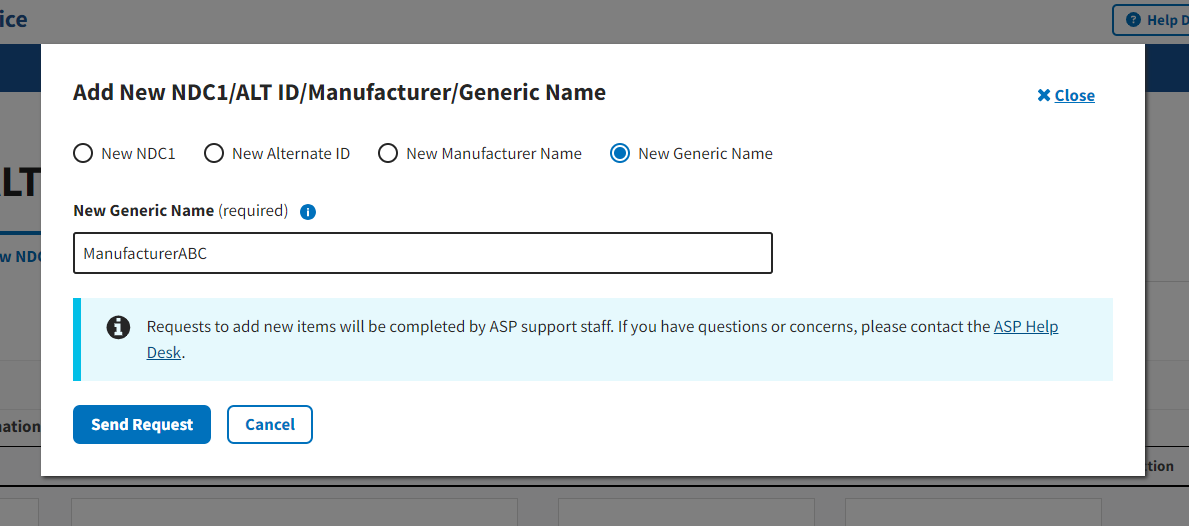Image resolution: width=1189 pixels, height=526 pixels.
Task: Click the "New Manufacturer Name" option label text
Action: (494, 154)
